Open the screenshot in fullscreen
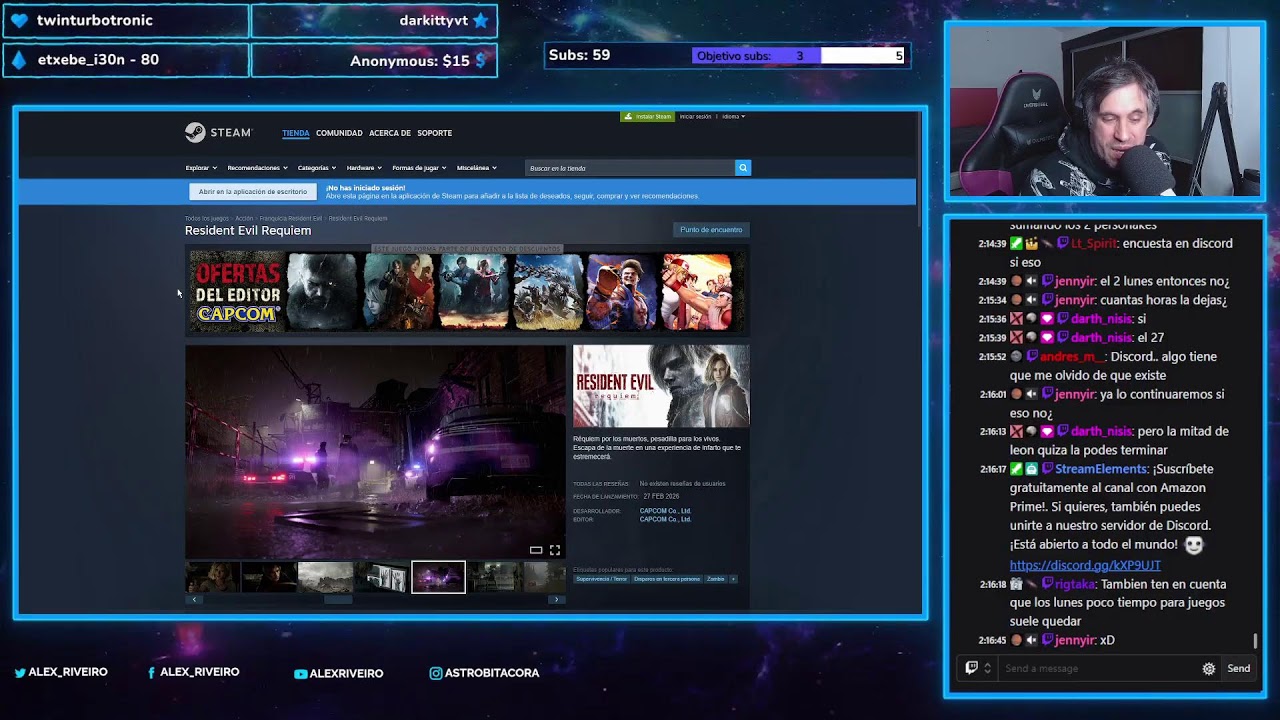1280x720 pixels. [x=555, y=550]
